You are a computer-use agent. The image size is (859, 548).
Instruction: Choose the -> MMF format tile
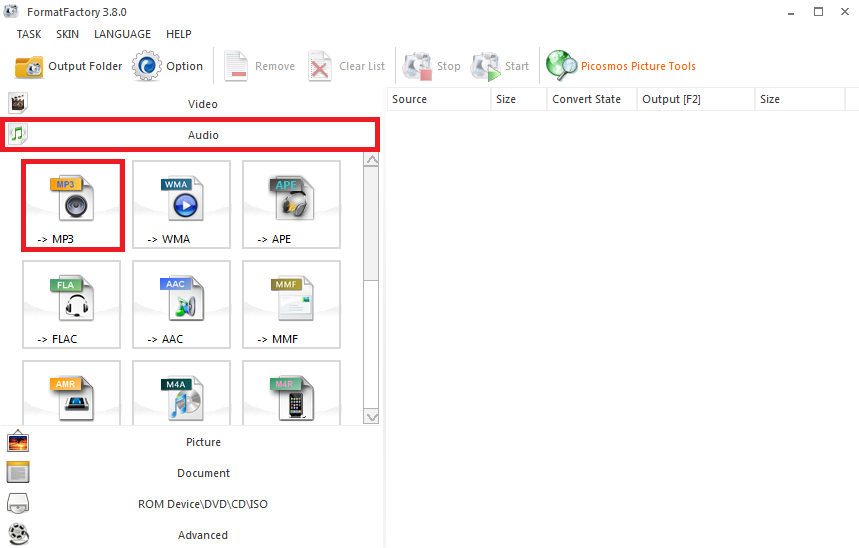pyautogui.click(x=291, y=304)
